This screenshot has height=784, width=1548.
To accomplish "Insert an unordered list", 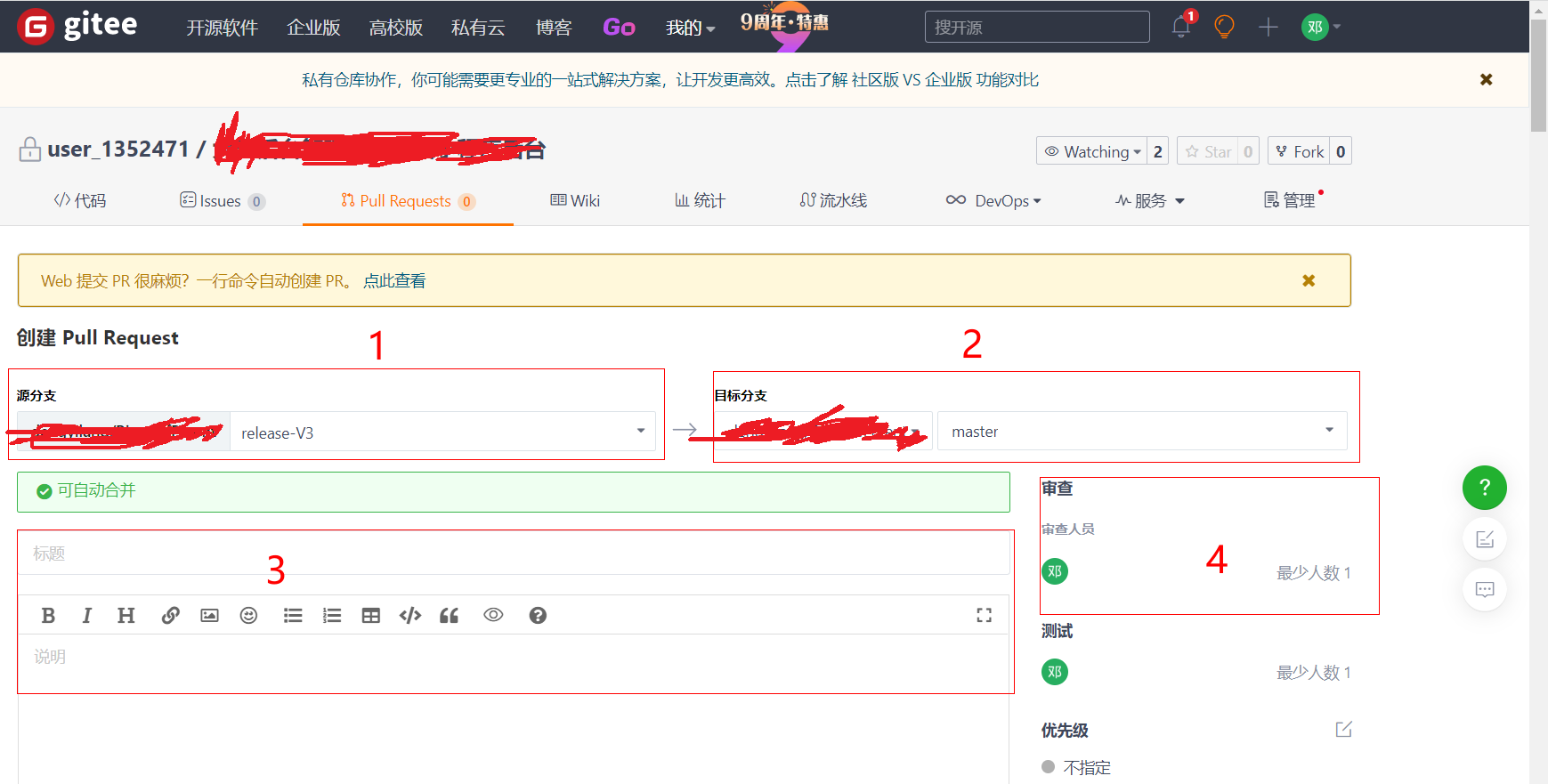I will pos(293,615).
